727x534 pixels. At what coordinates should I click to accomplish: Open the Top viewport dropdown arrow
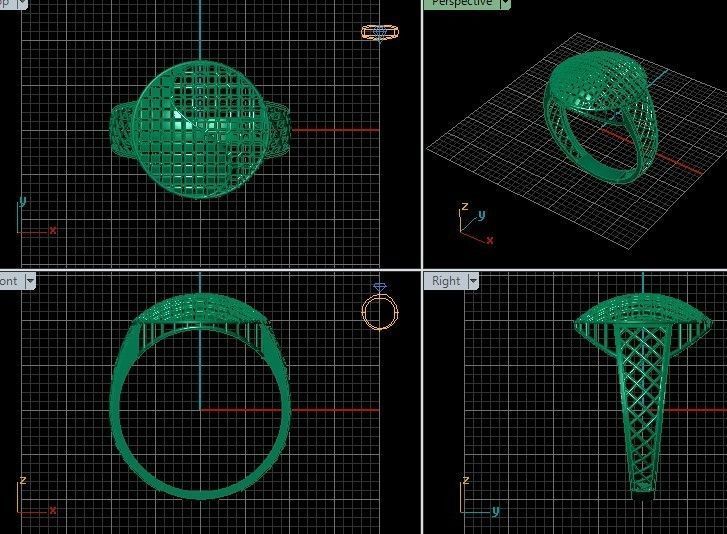(x=22, y=3)
